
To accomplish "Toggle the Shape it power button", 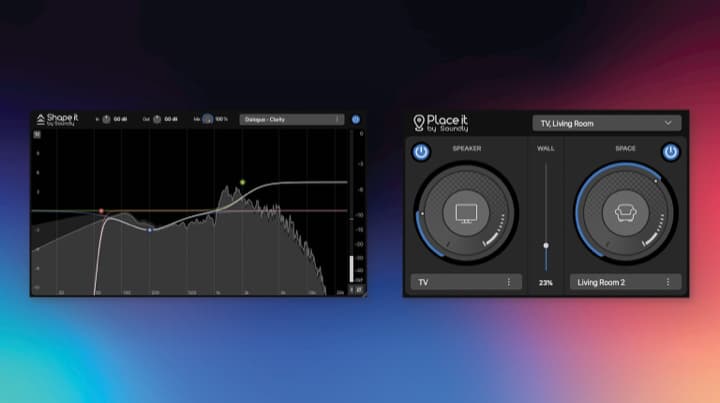I will click(x=356, y=119).
